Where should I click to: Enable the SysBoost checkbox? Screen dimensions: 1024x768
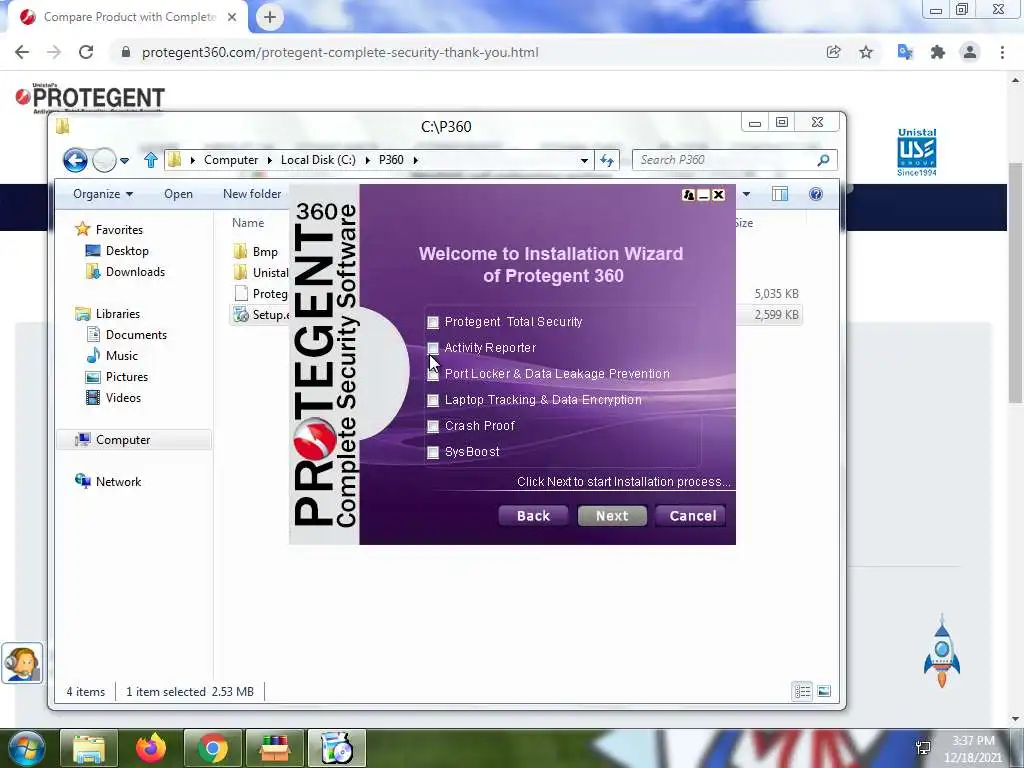[433, 452]
